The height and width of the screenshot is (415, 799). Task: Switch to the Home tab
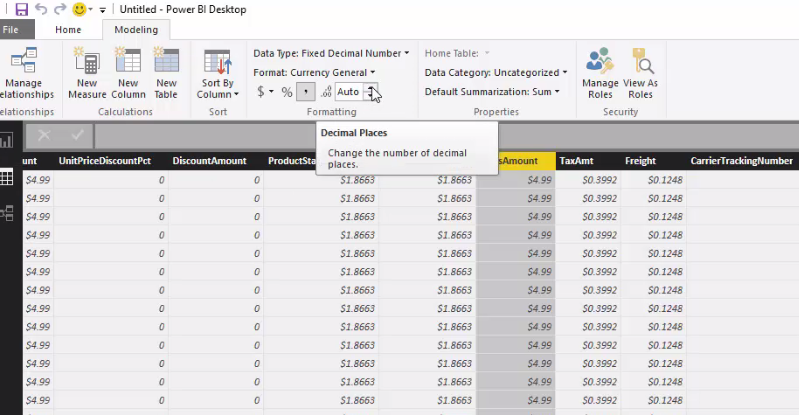[68, 30]
